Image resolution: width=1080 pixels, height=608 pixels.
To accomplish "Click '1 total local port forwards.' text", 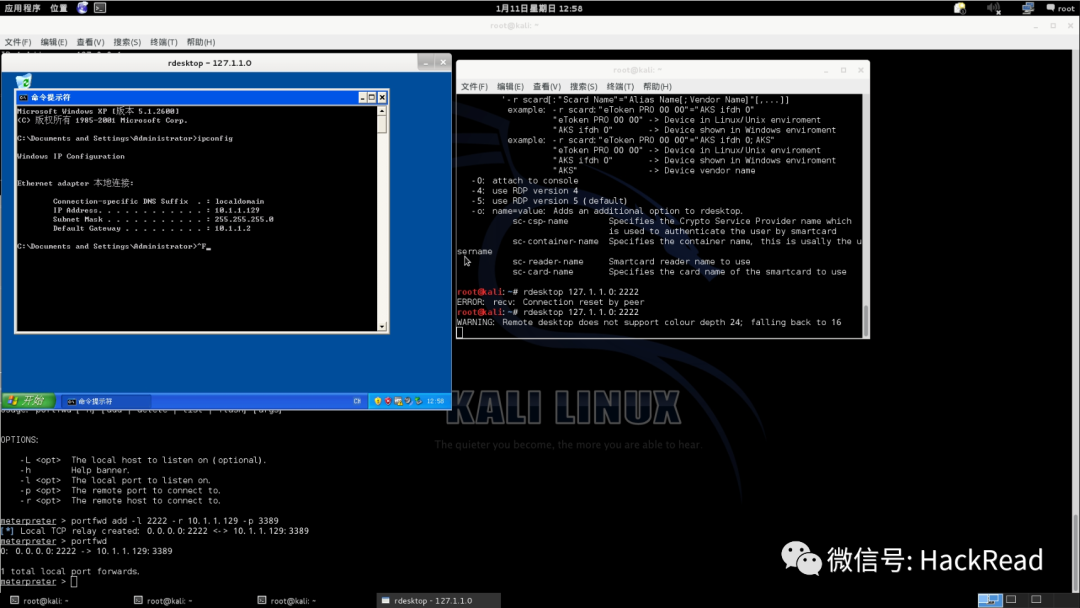I will pos(70,572).
